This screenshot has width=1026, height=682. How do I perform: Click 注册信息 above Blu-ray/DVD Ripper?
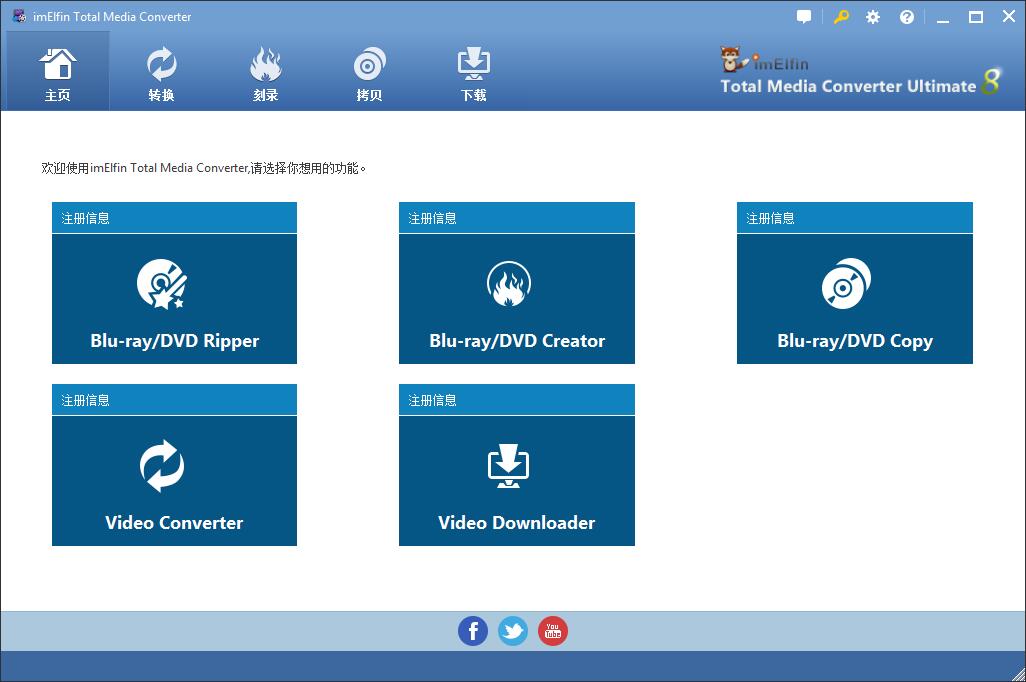click(x=86, y=218)
